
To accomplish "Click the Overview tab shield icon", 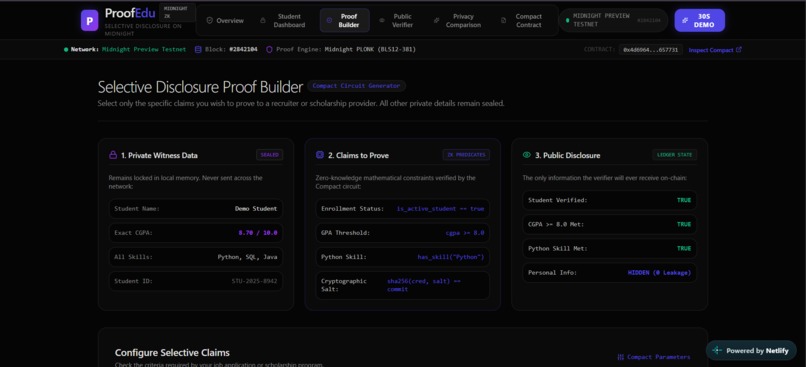I will [209, 21].
